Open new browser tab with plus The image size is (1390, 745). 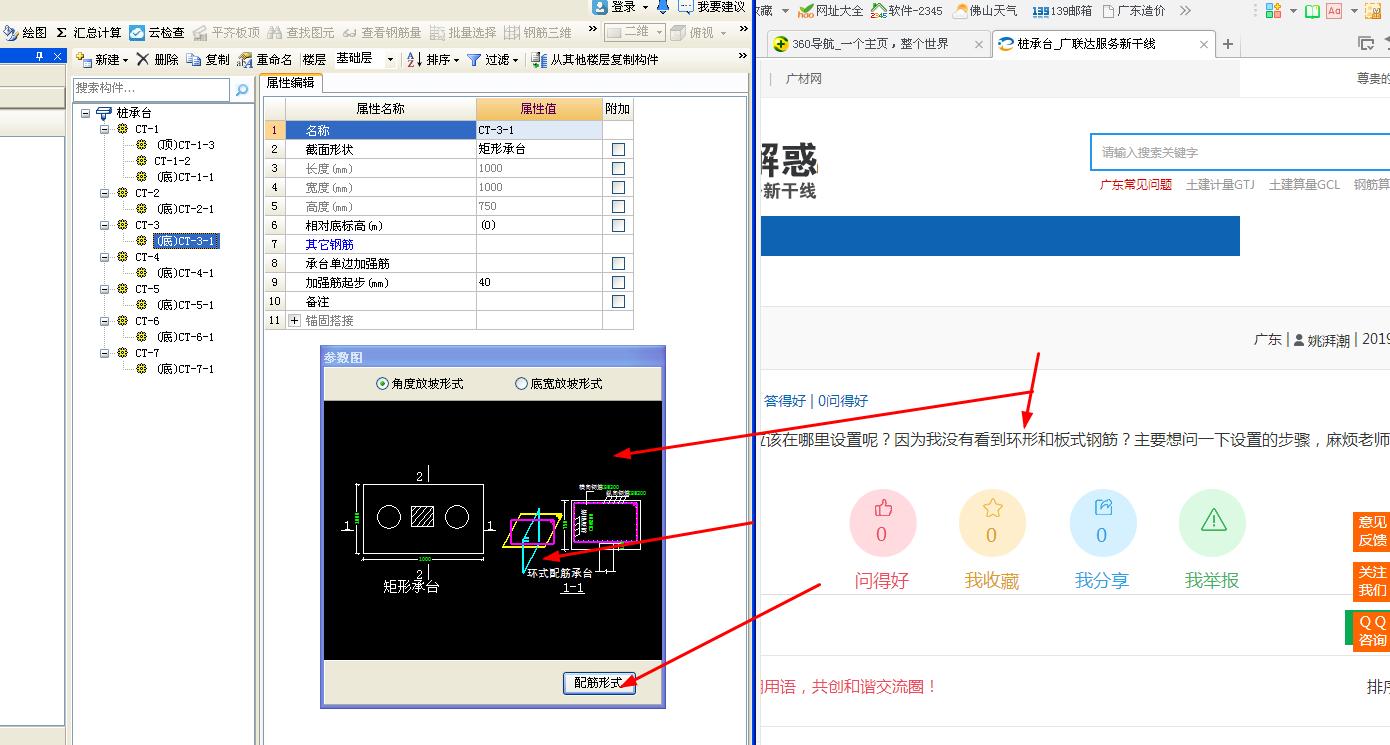[1228, 44]
